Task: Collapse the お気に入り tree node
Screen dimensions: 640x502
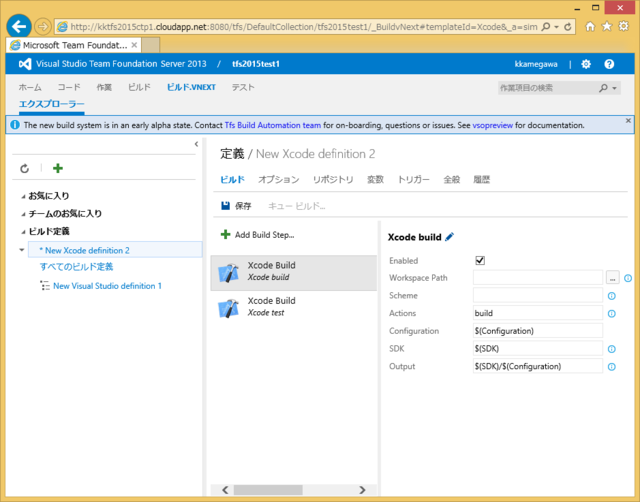Action: [23, 196]
